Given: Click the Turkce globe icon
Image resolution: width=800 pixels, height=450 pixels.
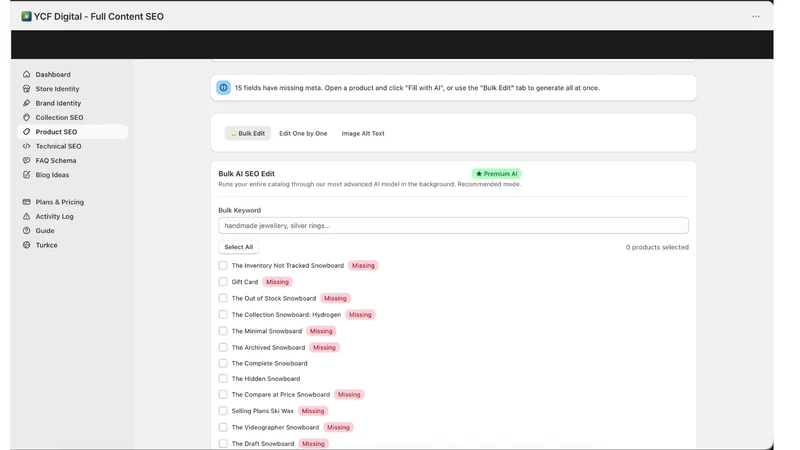Looking at the screenshot, I should (27, 245).
